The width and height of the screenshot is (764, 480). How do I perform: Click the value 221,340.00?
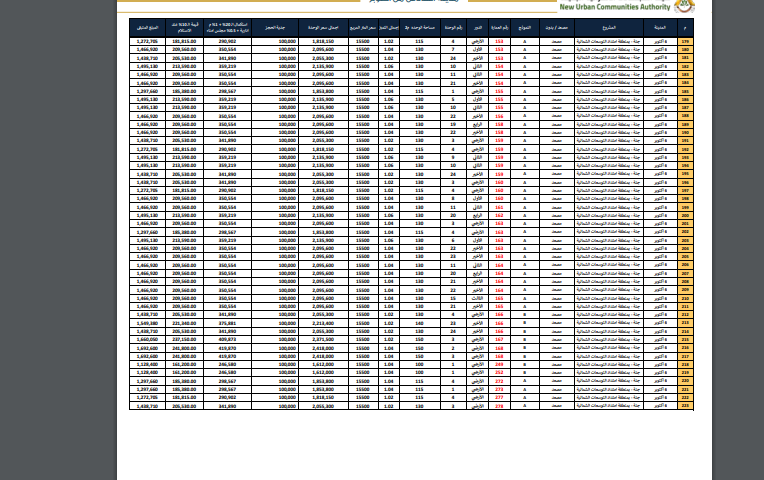point(184,323)
